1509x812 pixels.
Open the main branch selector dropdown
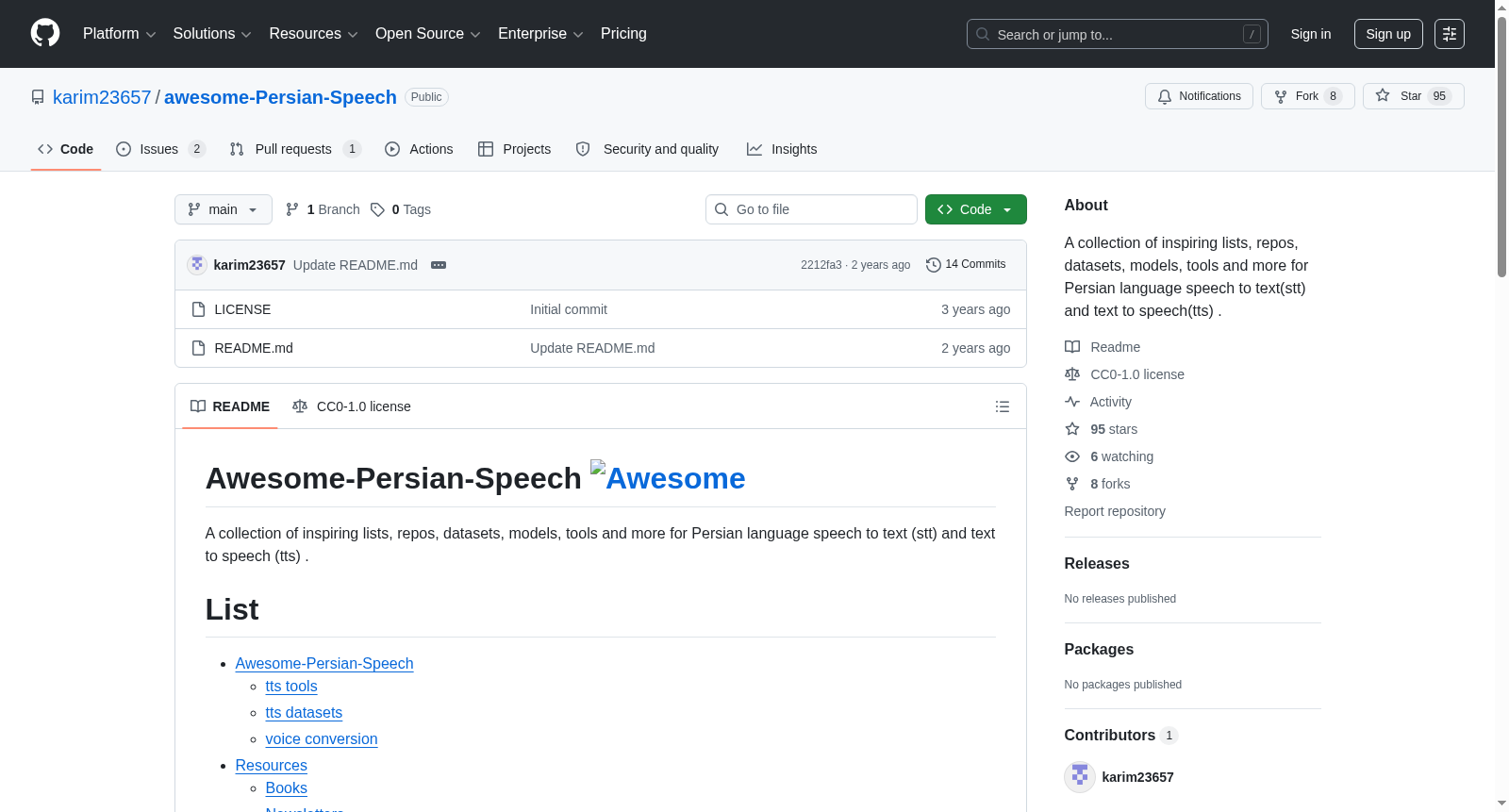pos(224,209)
